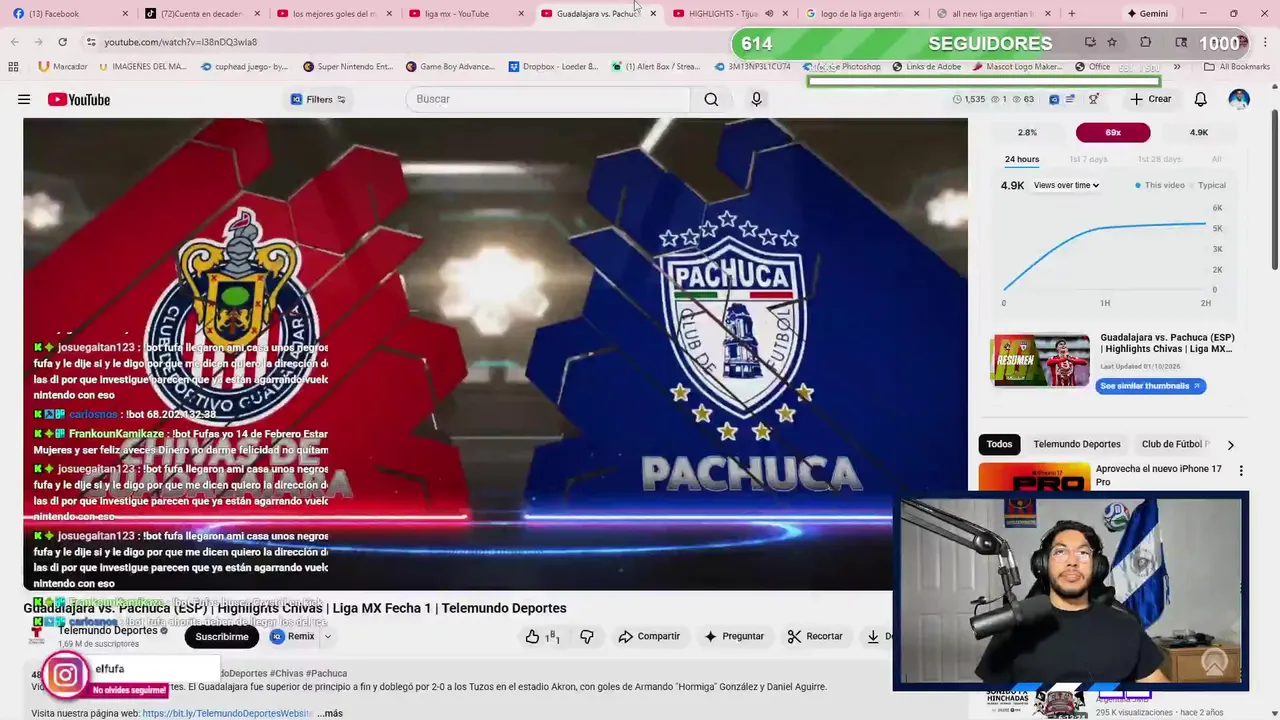
Task: Open the Super Nintendo bookmark
Action: (x=347, y=67)
